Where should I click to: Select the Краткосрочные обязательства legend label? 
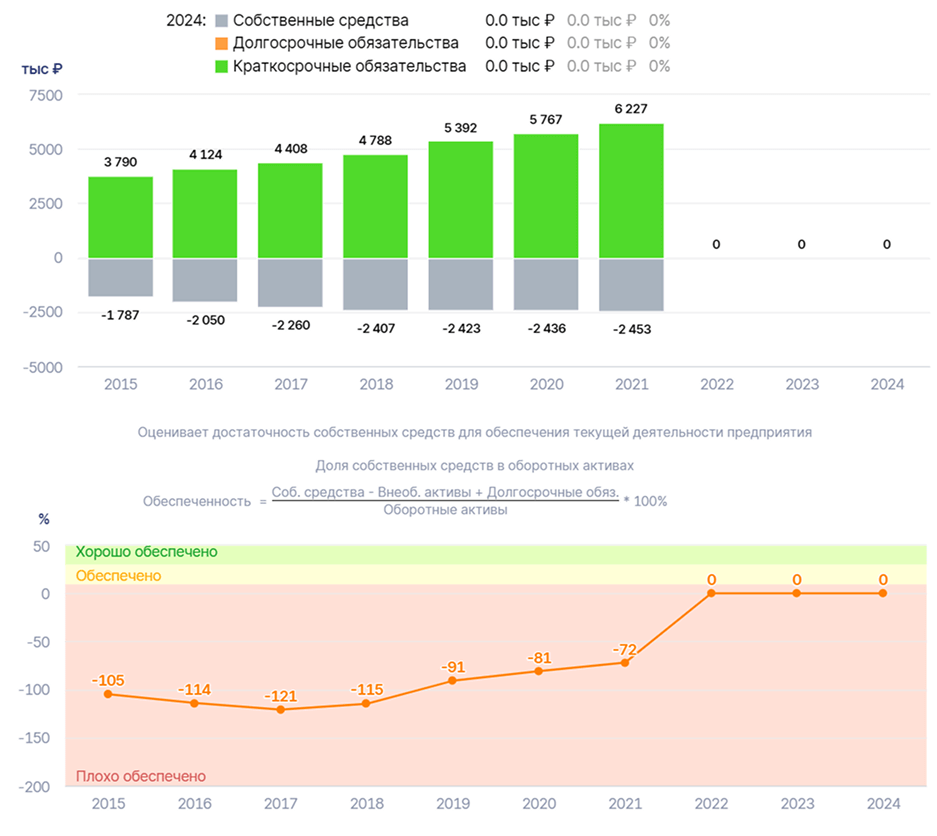coord(350,66)
